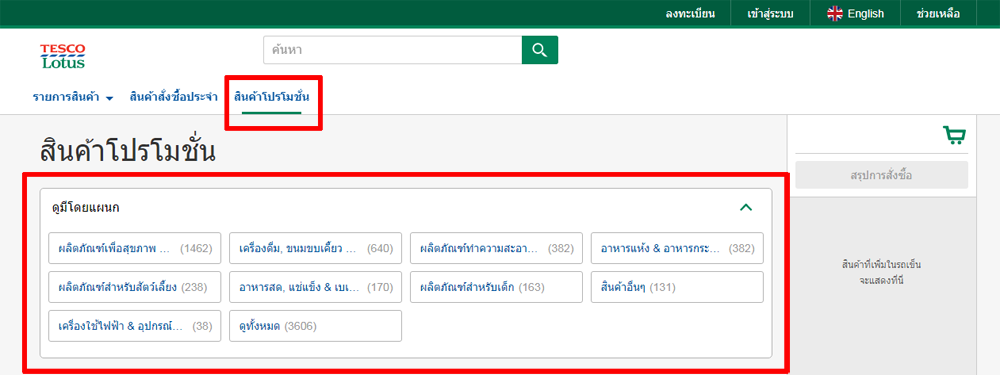Screen dimensions: 1000x375
Task: Choose the สินค้าอื่นๆ category (131)
Action: coord(677,287)
